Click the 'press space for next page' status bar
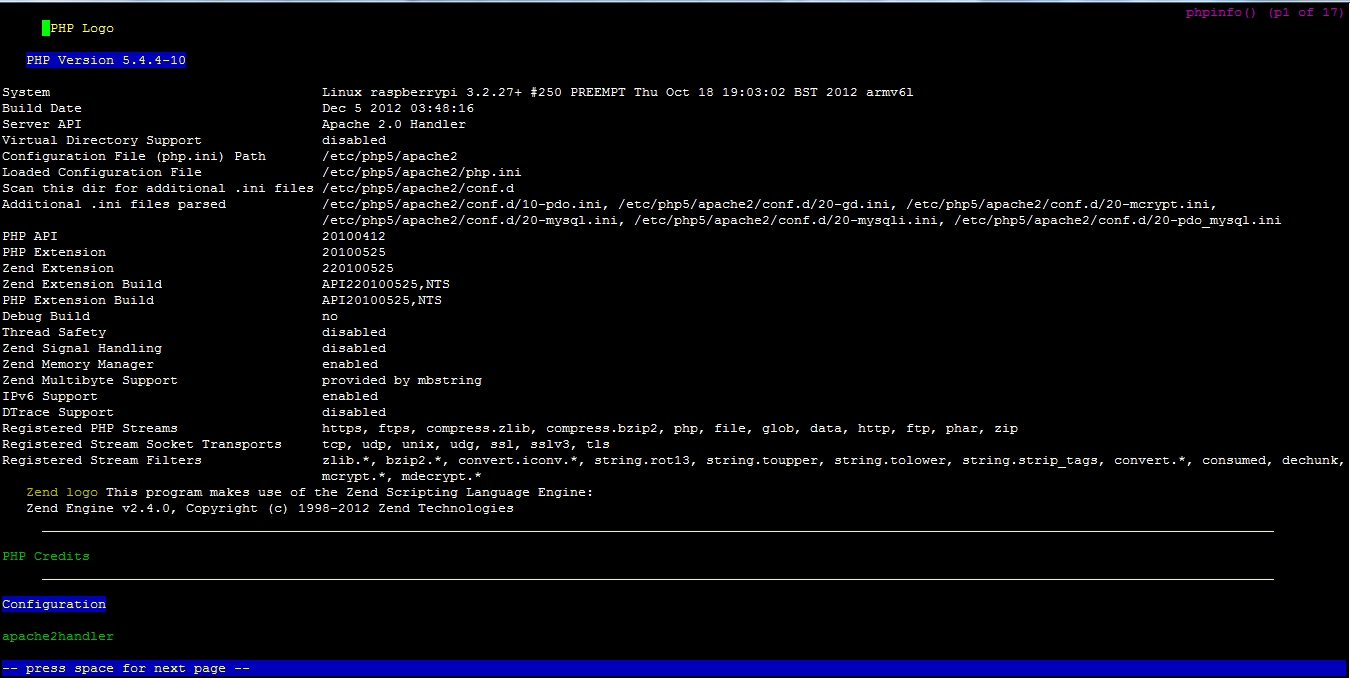 [x=675, y=668]
